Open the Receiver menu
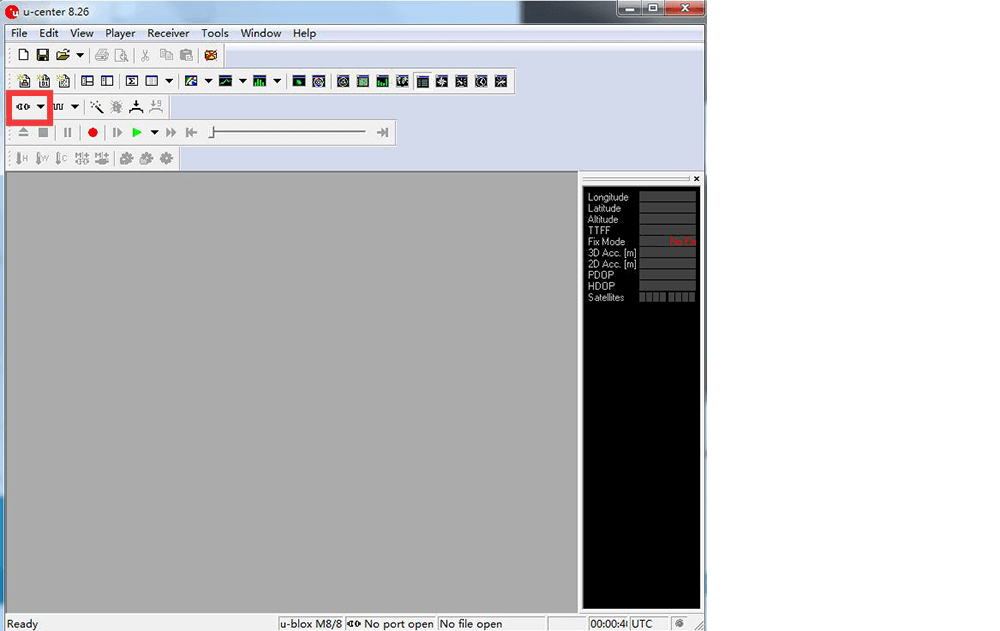 coord(168,33)
